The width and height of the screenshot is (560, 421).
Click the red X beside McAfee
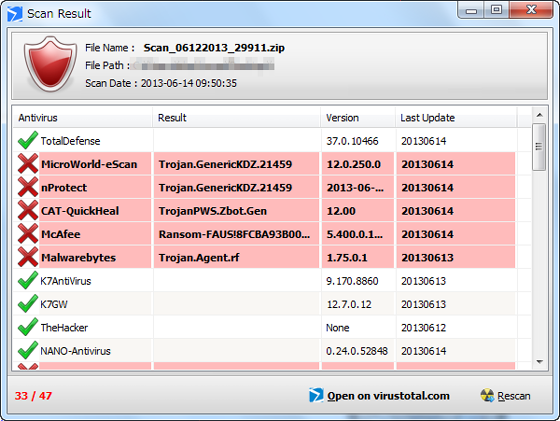(28, 234)
